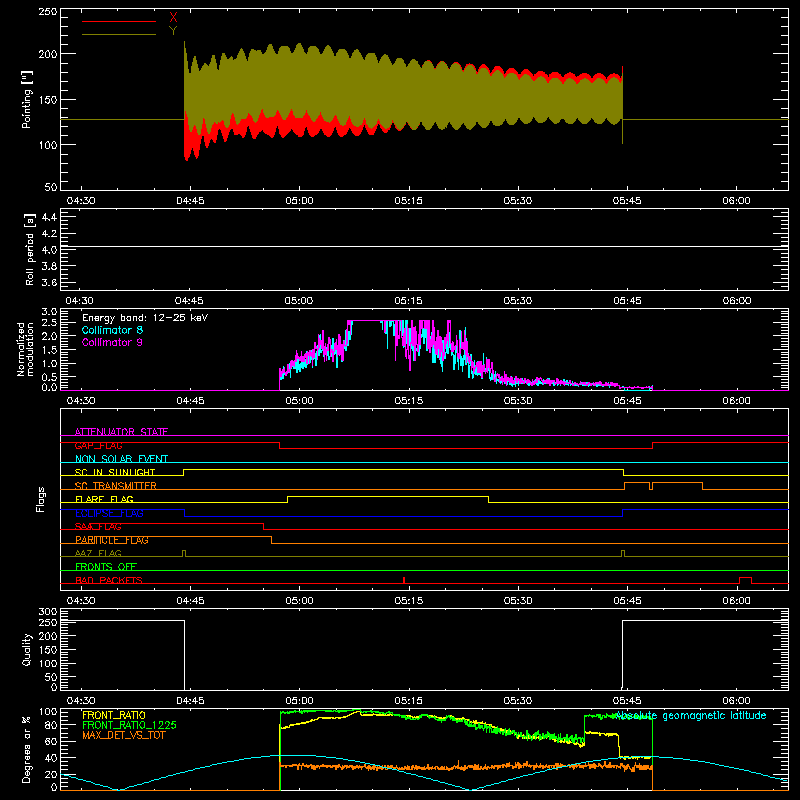Click the 250 value on pointing axis
800x800 pixels.
48,12
